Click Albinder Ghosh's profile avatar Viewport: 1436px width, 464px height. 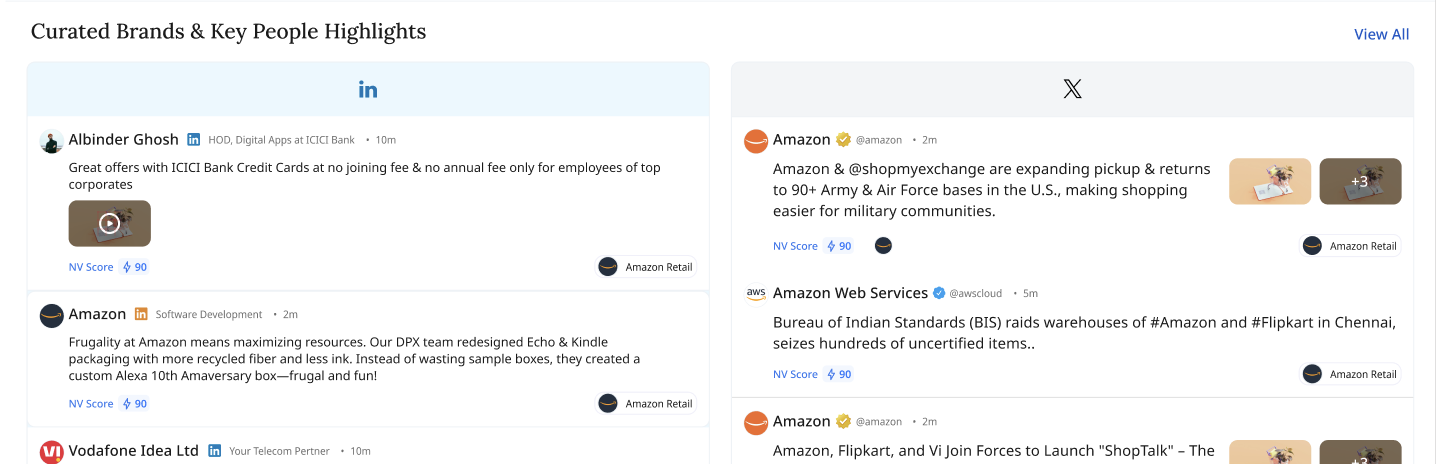(52, 140)
